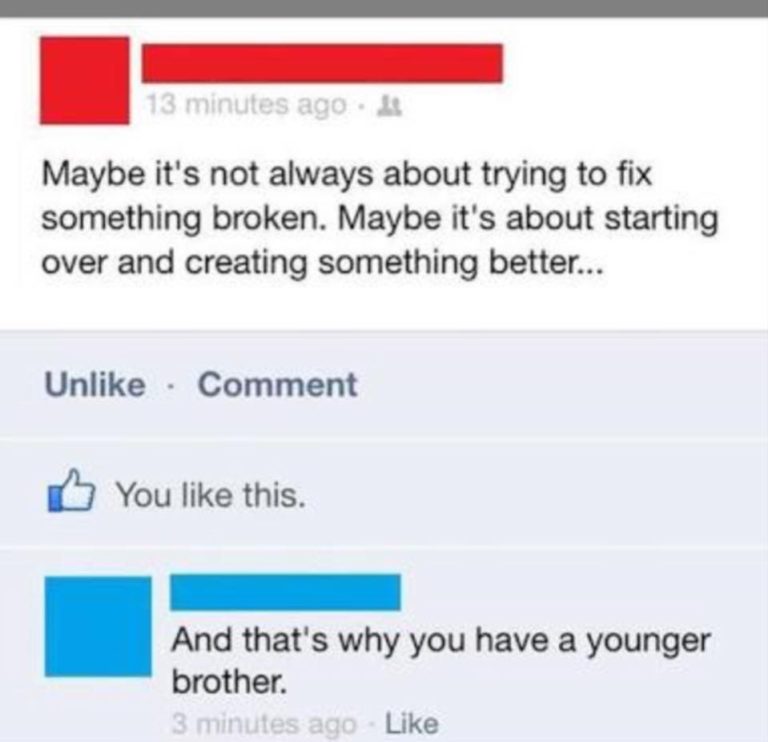Click the gray bar above the post

click(x=384, y=8)
